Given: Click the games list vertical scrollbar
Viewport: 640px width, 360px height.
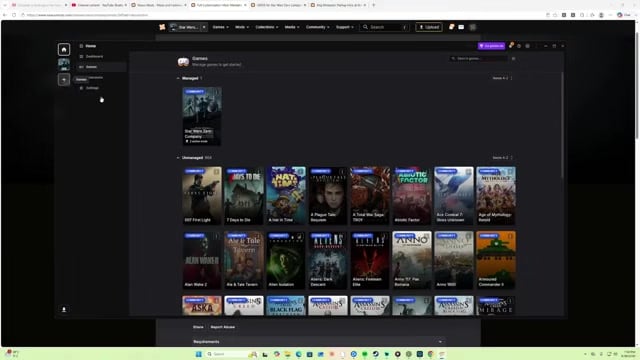Looking at the screenshot, I should click(x=562, y=125).
